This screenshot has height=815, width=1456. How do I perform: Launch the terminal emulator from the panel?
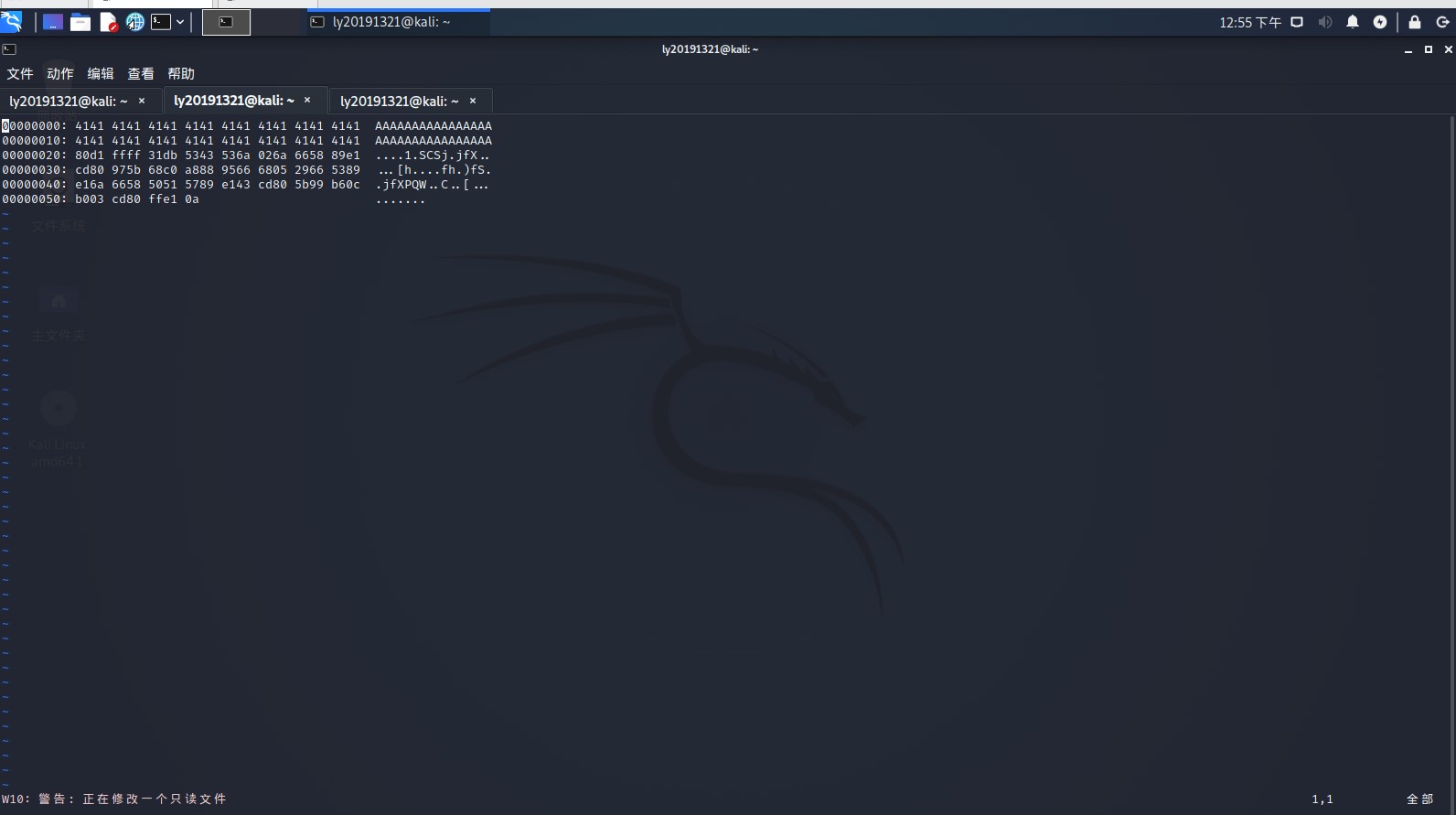pyautogui.click(x=161, y=22)
